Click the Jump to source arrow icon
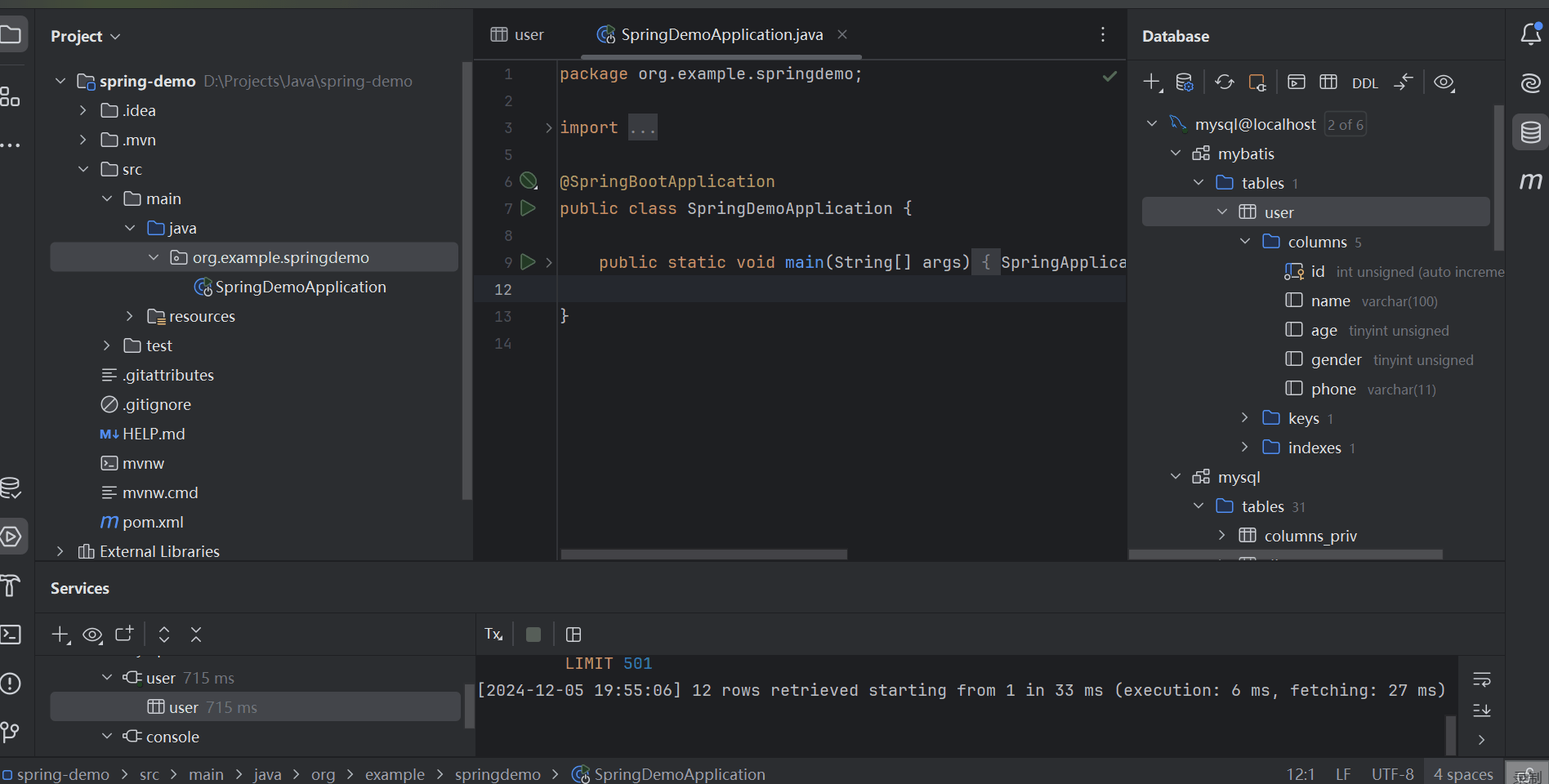The height and width of the screenshot is (784, 1549). 1403,82
